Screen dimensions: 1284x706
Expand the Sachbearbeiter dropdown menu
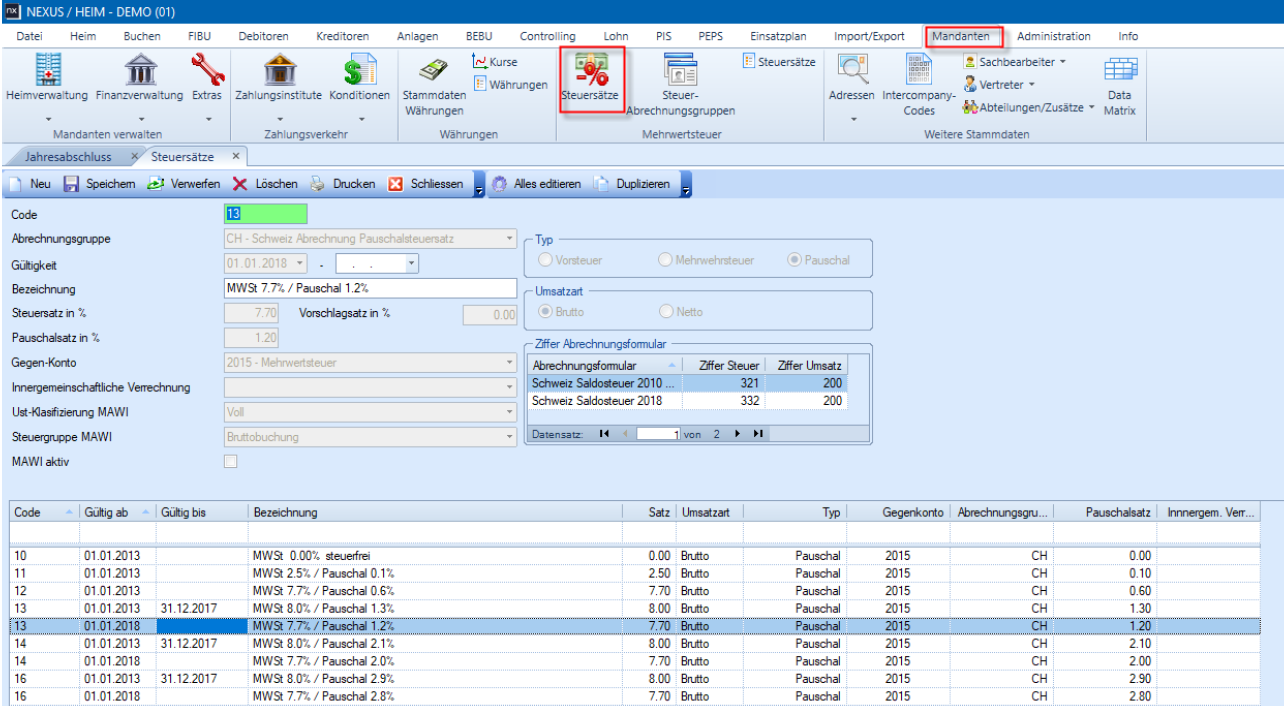[1062, 62]
